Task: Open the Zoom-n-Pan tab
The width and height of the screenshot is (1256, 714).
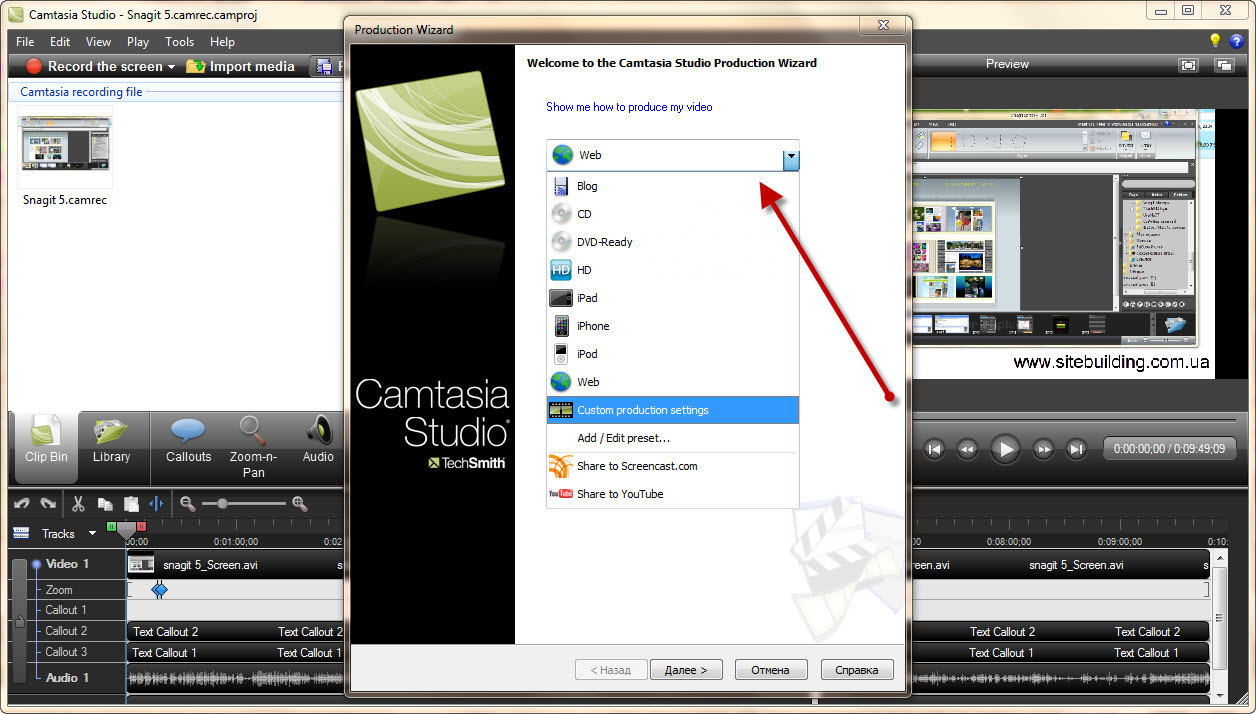Action: click(x=253, y=446)
